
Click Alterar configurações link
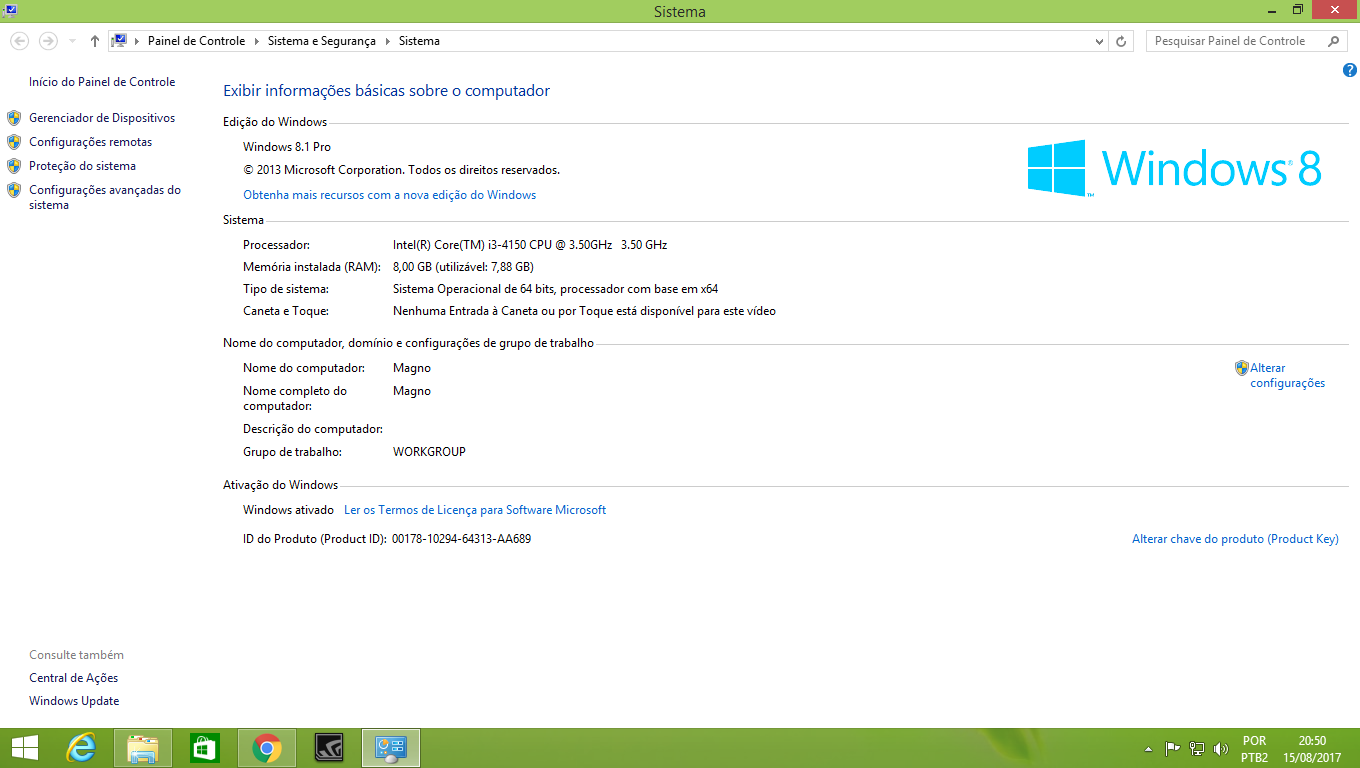coord(1288,375)
